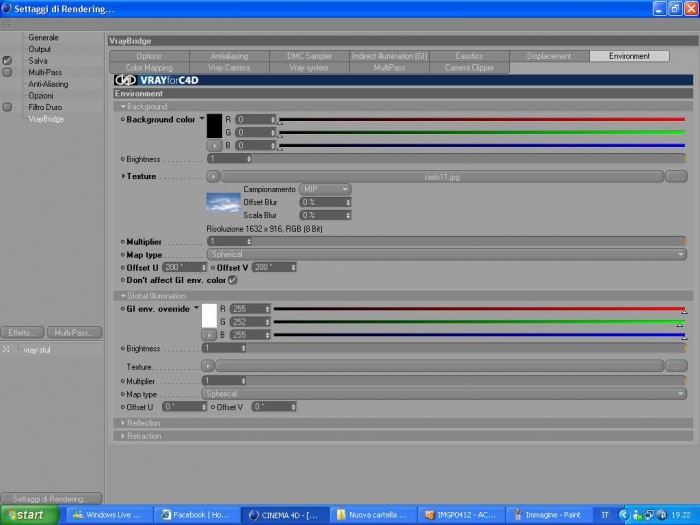Image resolution: width=700 pixels, height=525 pixels.
Task: Switch to Immagine - Paint in taskbar
Action: tap(548, 515)
